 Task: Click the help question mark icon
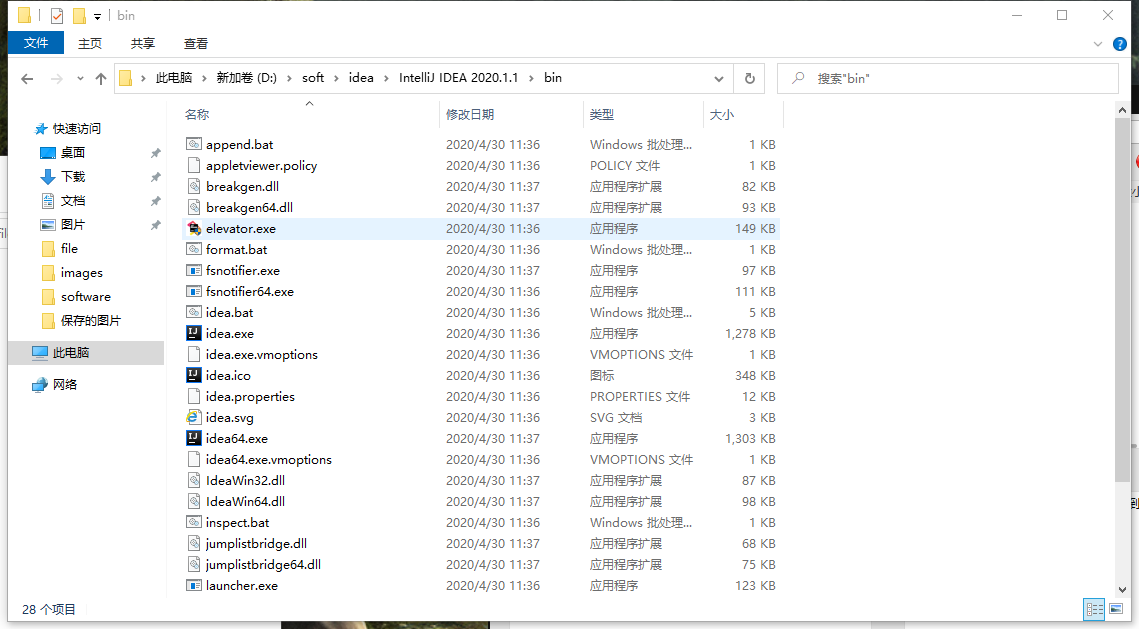[1120, 44]
